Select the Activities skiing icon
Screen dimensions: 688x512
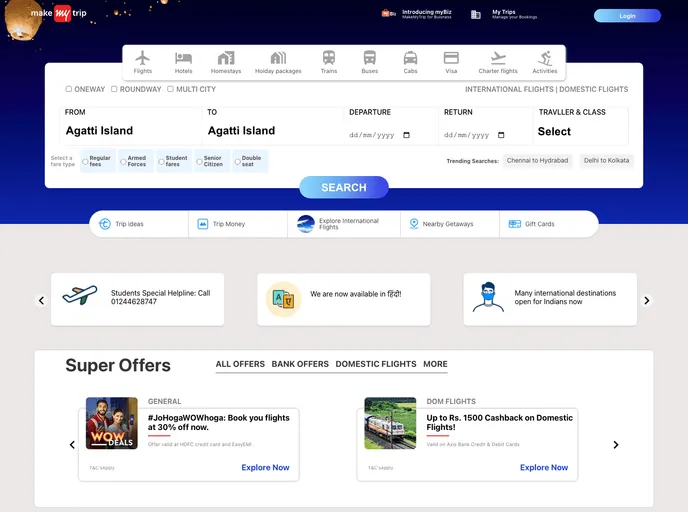[x=545, y=58]
